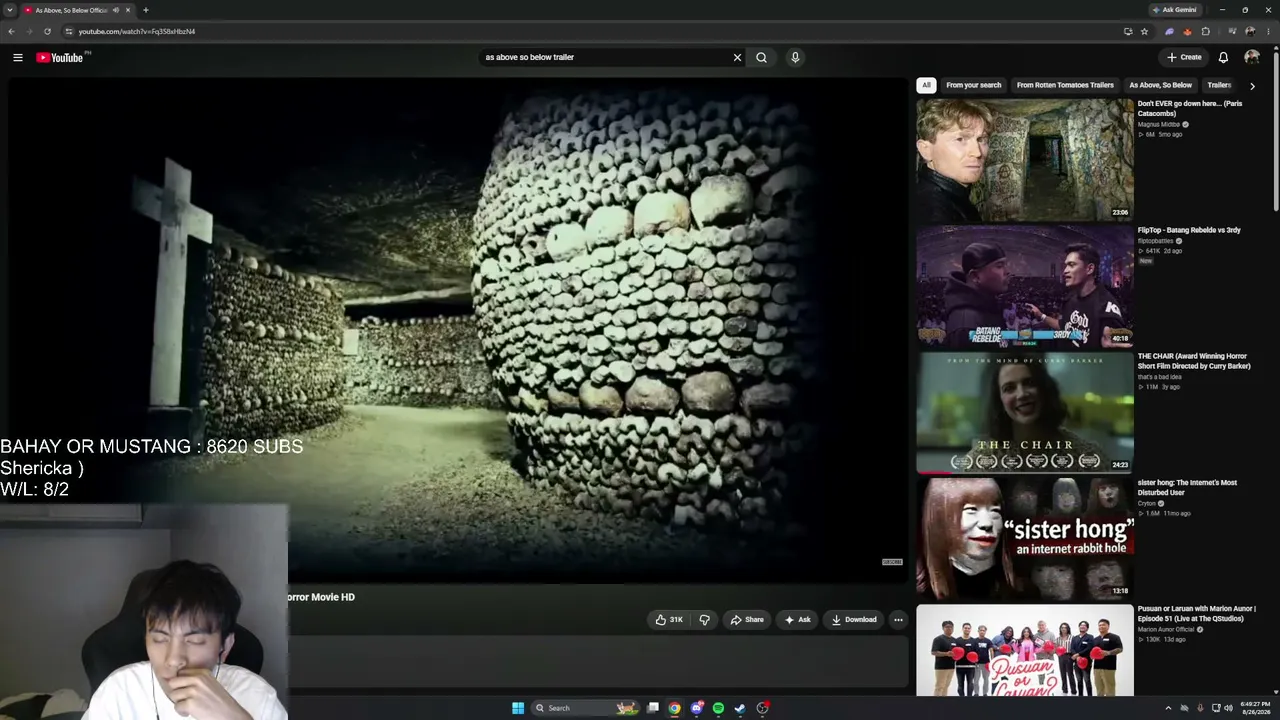1280x720 pixels.
Task: Open Discord from the taskbar
Action: tap(697, 708)
